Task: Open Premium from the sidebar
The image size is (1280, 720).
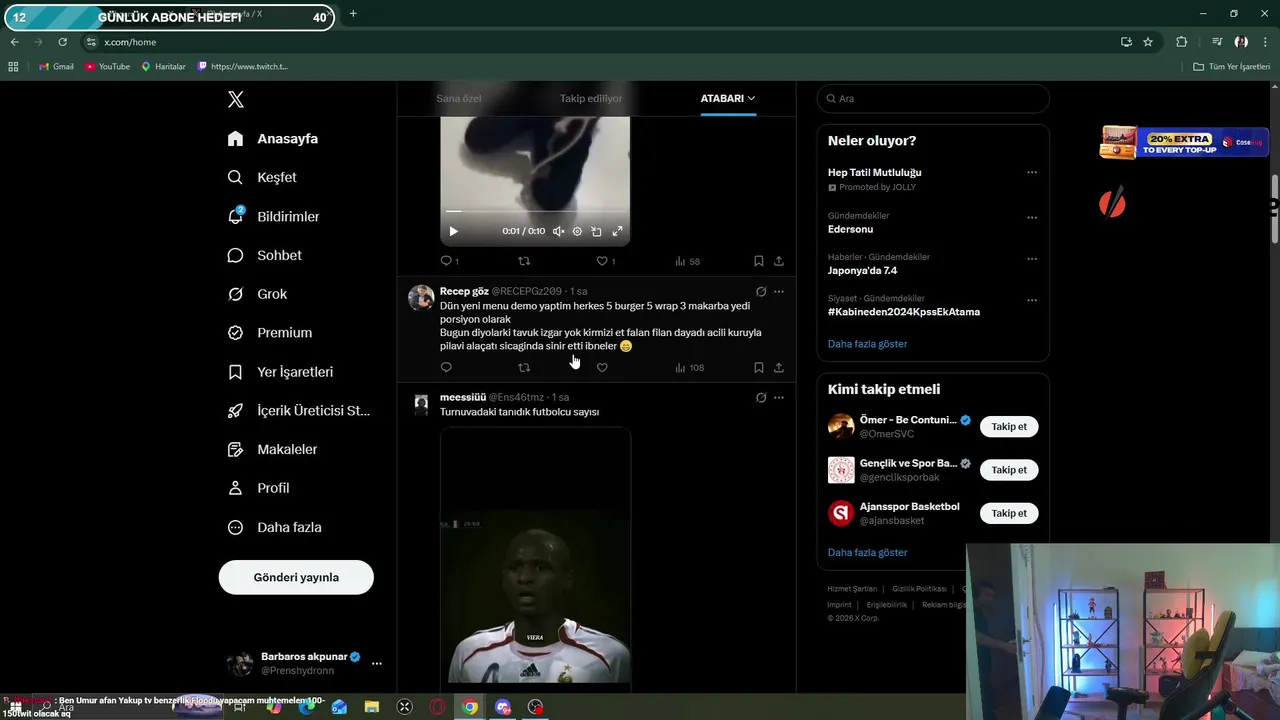Action: click(x=269, y=333)
